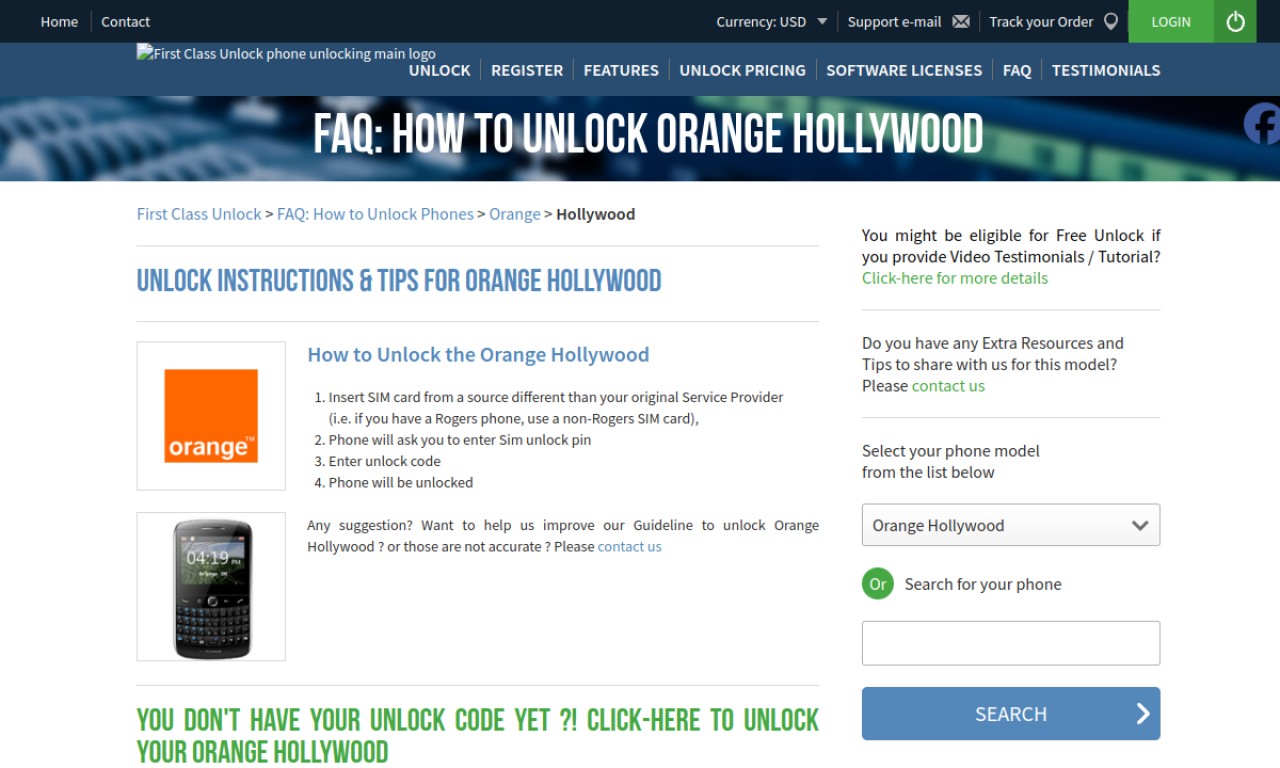The width and height of the screenshot is (1280, 768).
Task: Click the First Class Unlock main logo
Action: 286,54
